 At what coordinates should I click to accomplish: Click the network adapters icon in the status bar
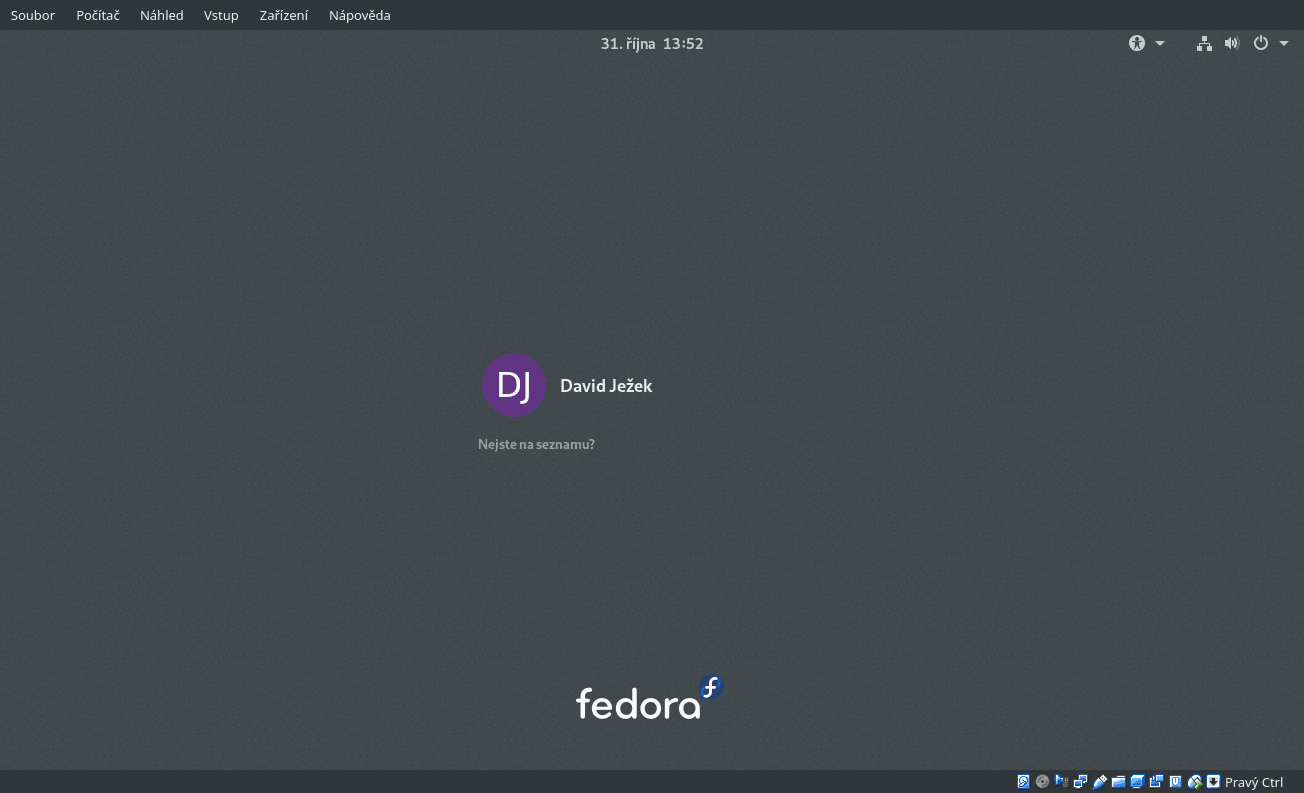tap(1080, 781)
